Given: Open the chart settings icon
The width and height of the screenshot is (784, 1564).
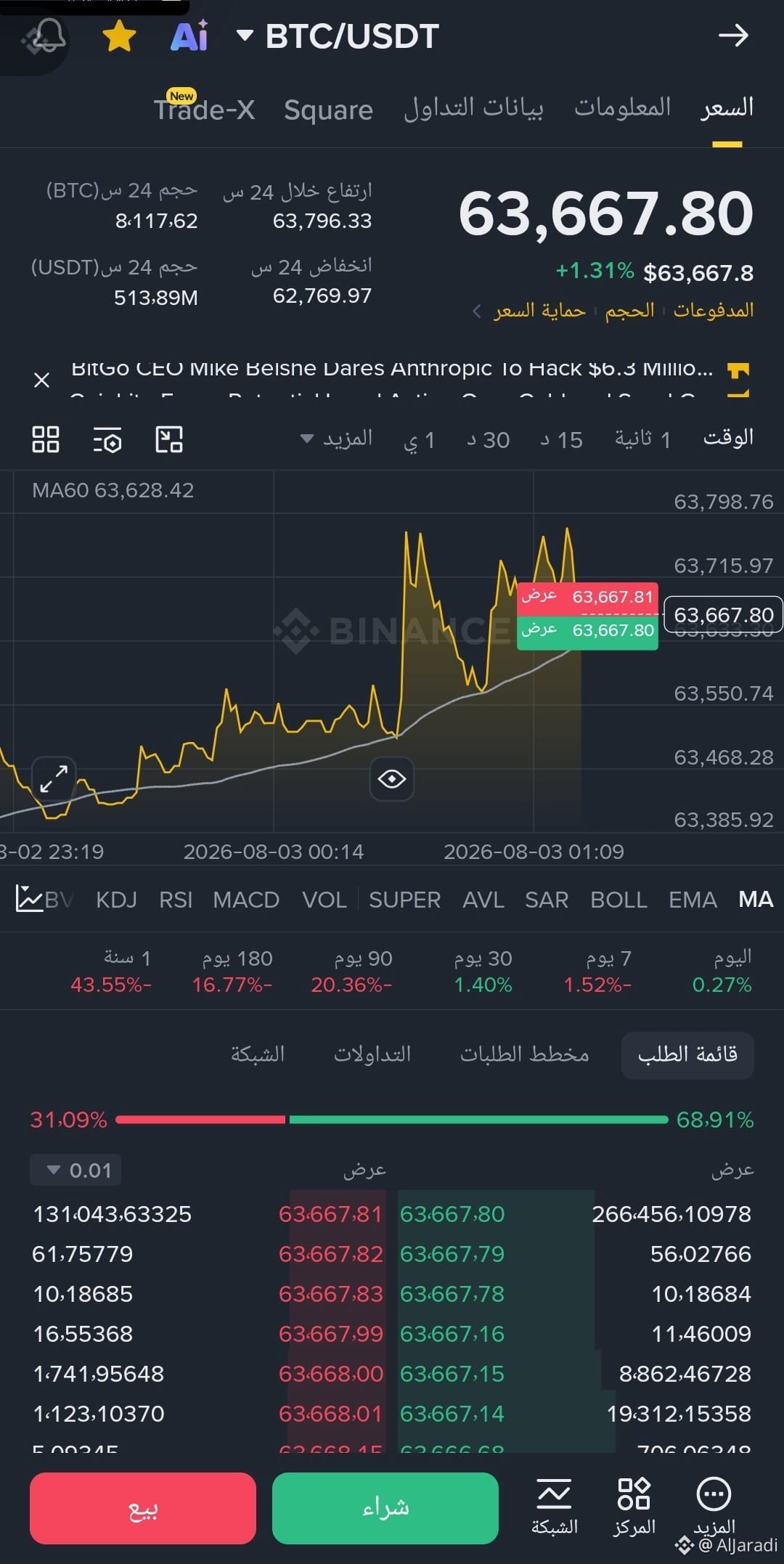Looking at the screenshot, I should (107, 439).
